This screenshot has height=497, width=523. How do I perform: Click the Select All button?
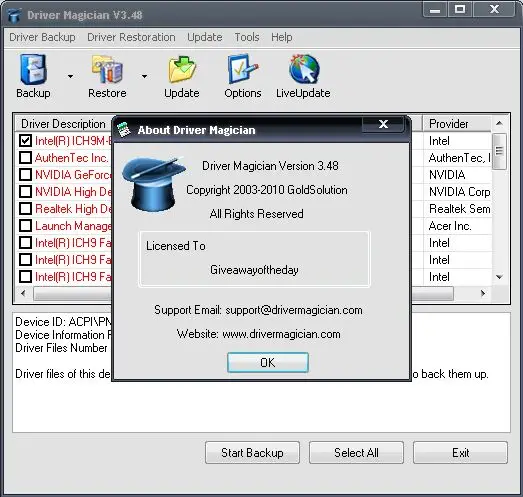tap(356, 453)
